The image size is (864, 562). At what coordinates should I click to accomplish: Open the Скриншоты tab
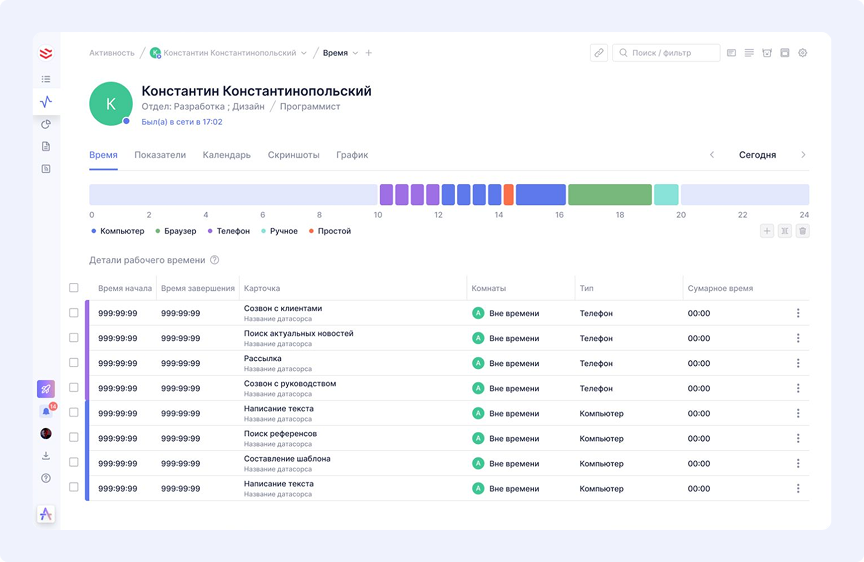click(x=293, y=155)
